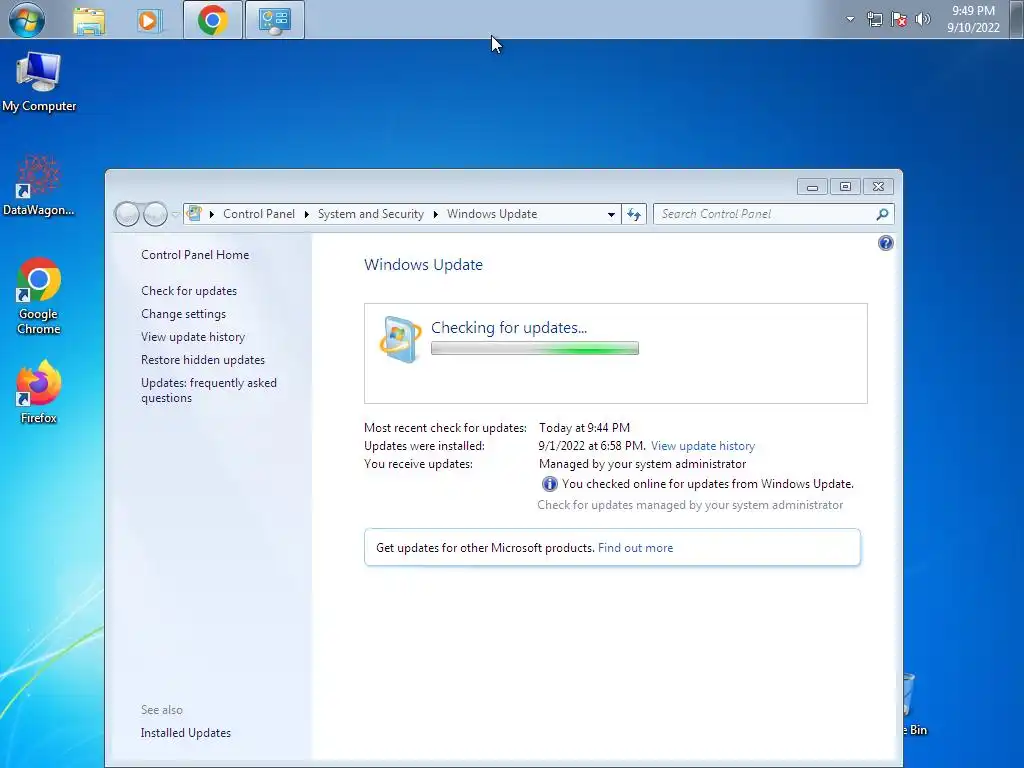
Task: Open the clock showing 9:49 PM
Action: [x=973, y=19]
